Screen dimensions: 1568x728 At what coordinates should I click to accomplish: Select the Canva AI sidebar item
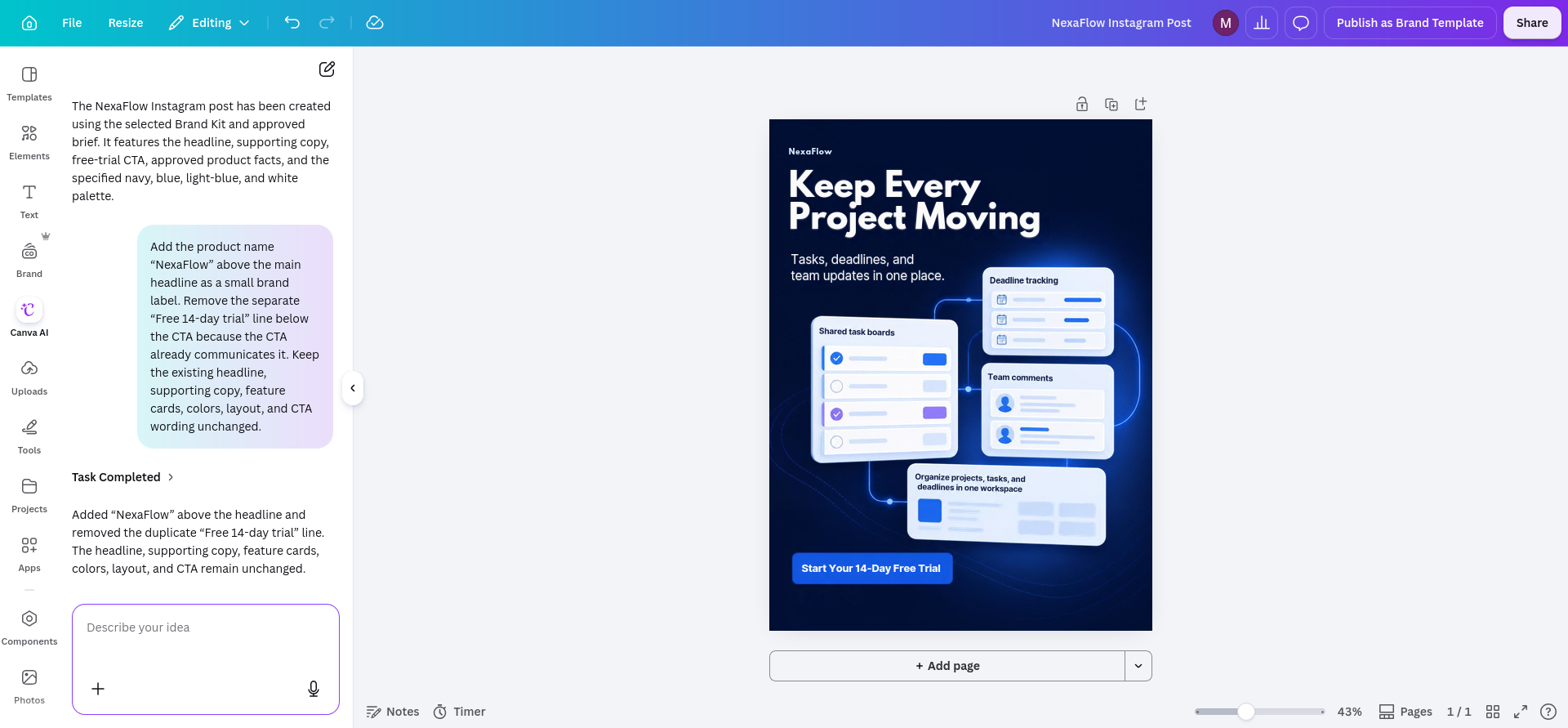(29, 318)
